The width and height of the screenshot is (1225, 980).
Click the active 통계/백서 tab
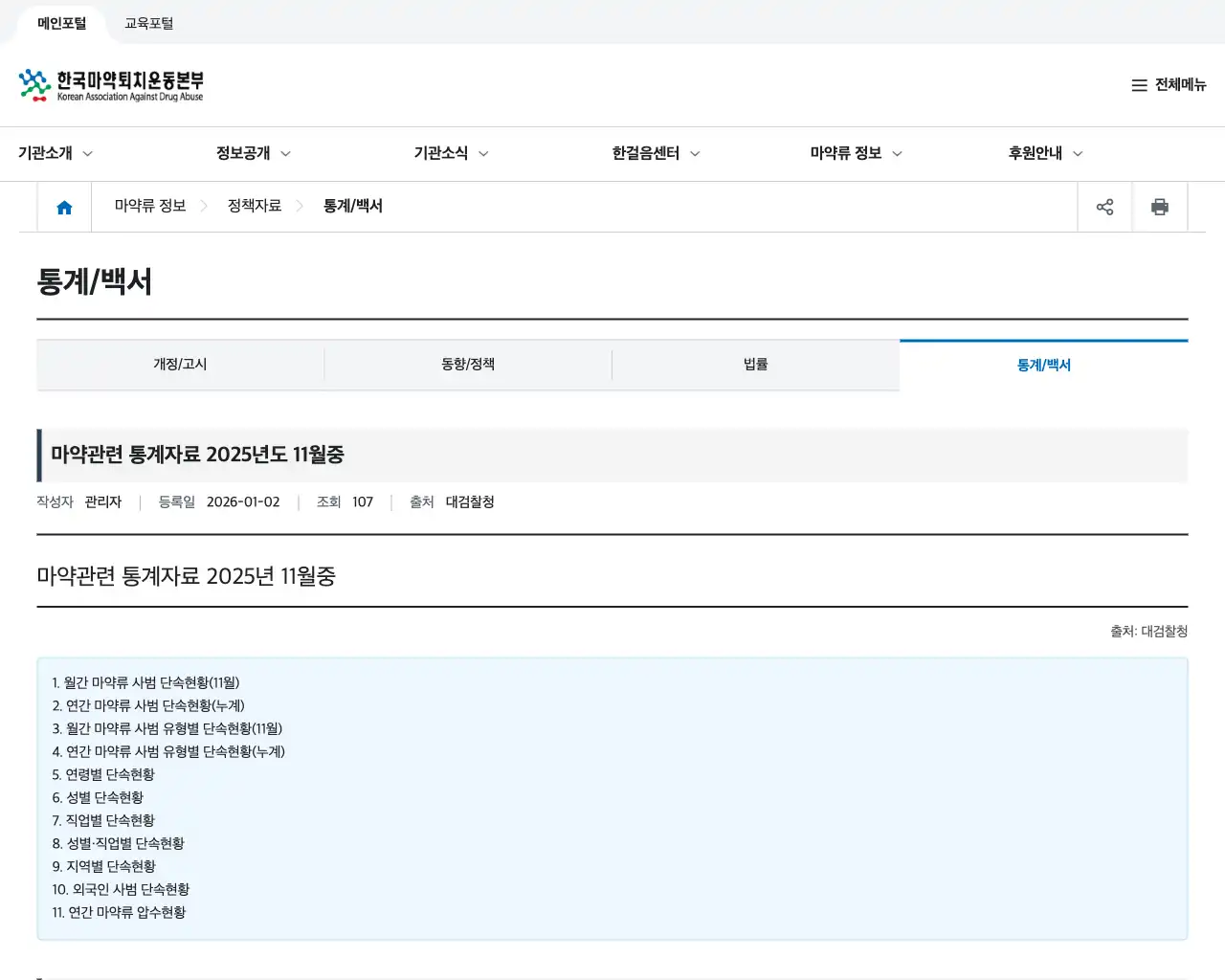pos(1043,364)
